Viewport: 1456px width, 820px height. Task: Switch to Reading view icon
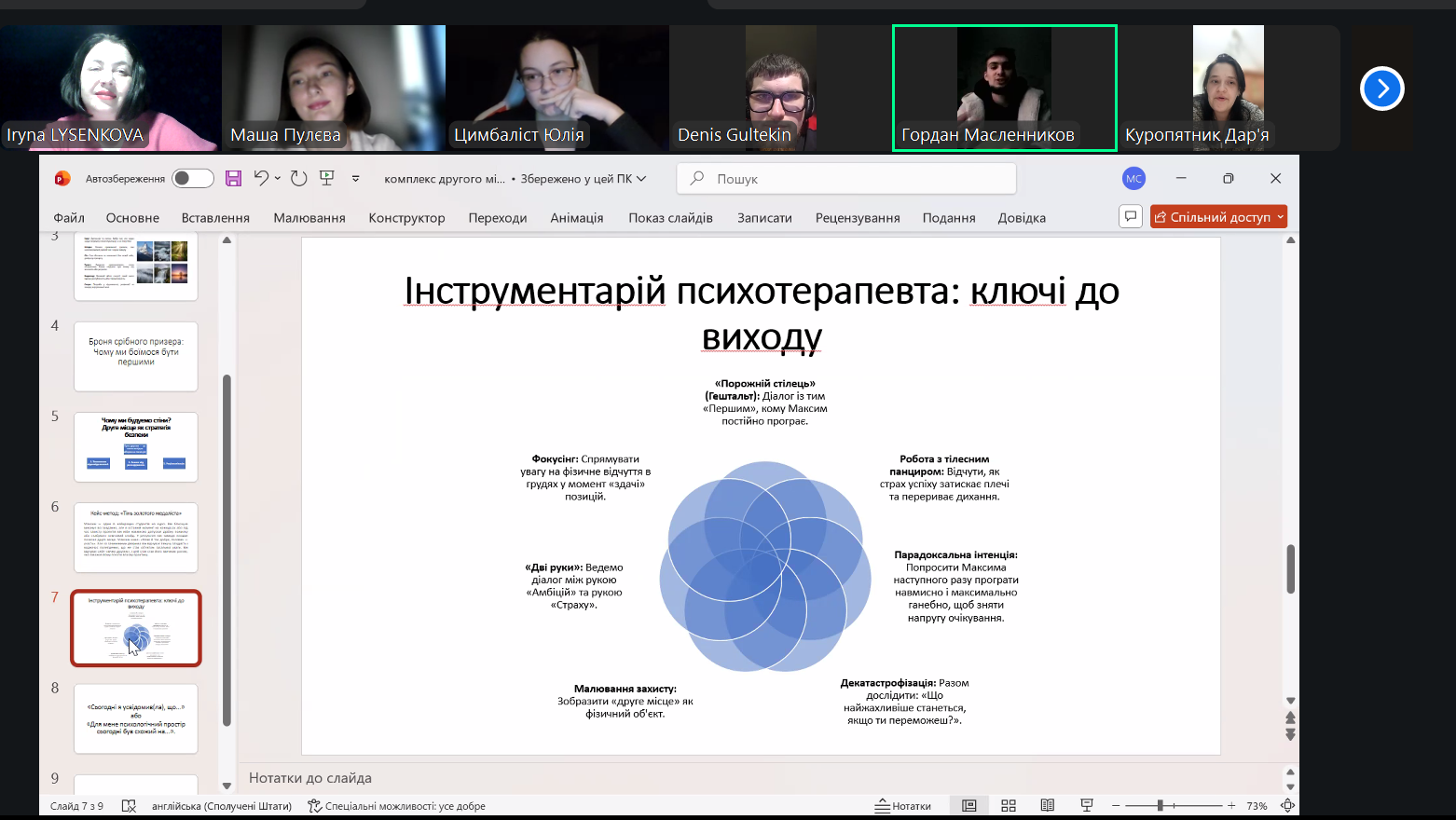[x=1048, y=806]
